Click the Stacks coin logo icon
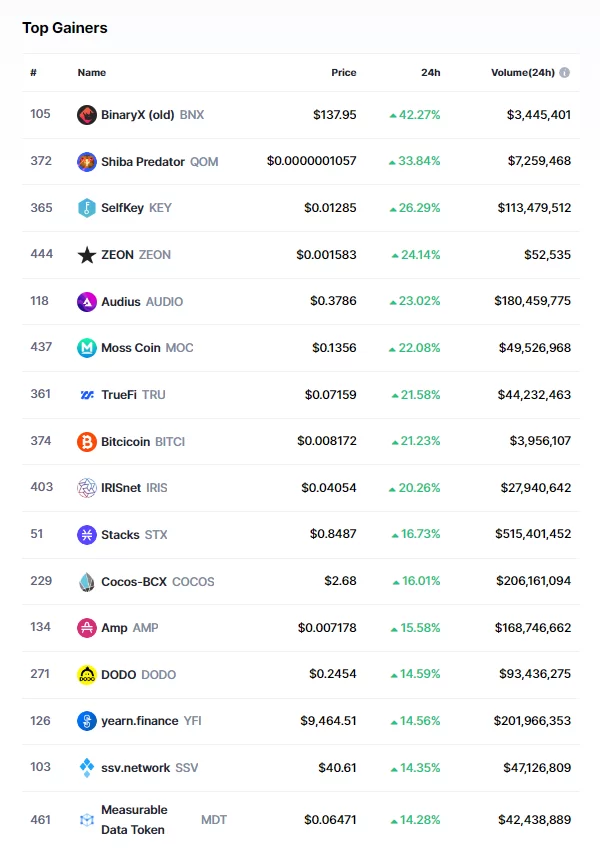Viewport: 600px width, 848px height. 87,535
